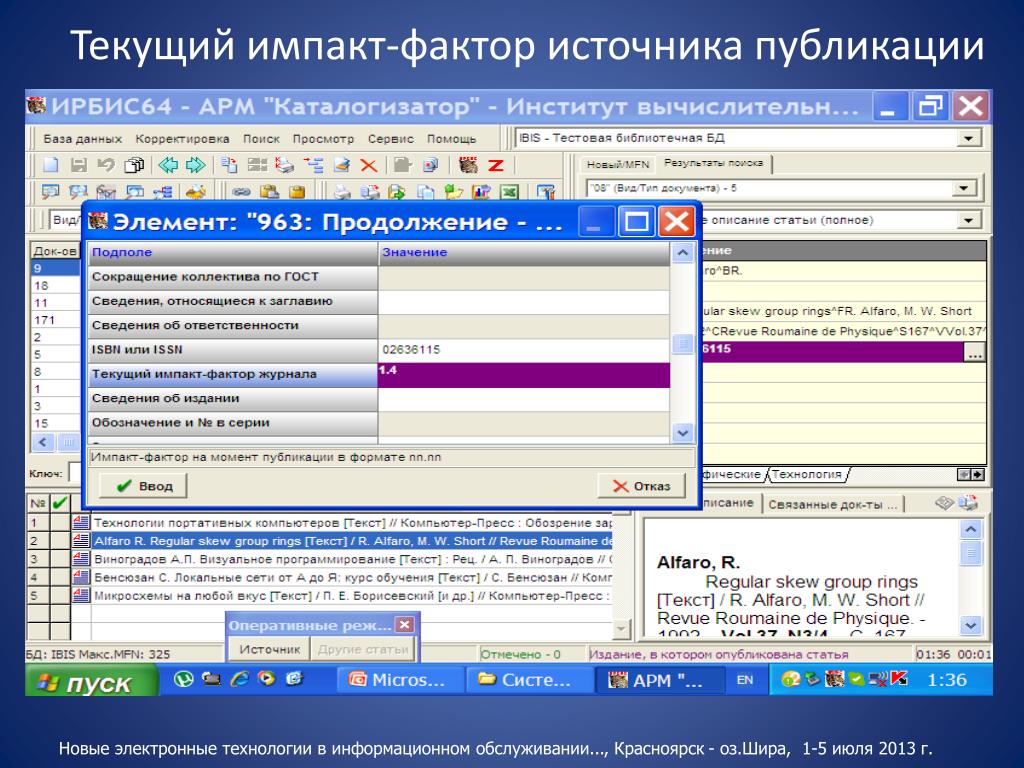Open the База данных menu
1024x768 pixels.
click(x=82, y=138)
